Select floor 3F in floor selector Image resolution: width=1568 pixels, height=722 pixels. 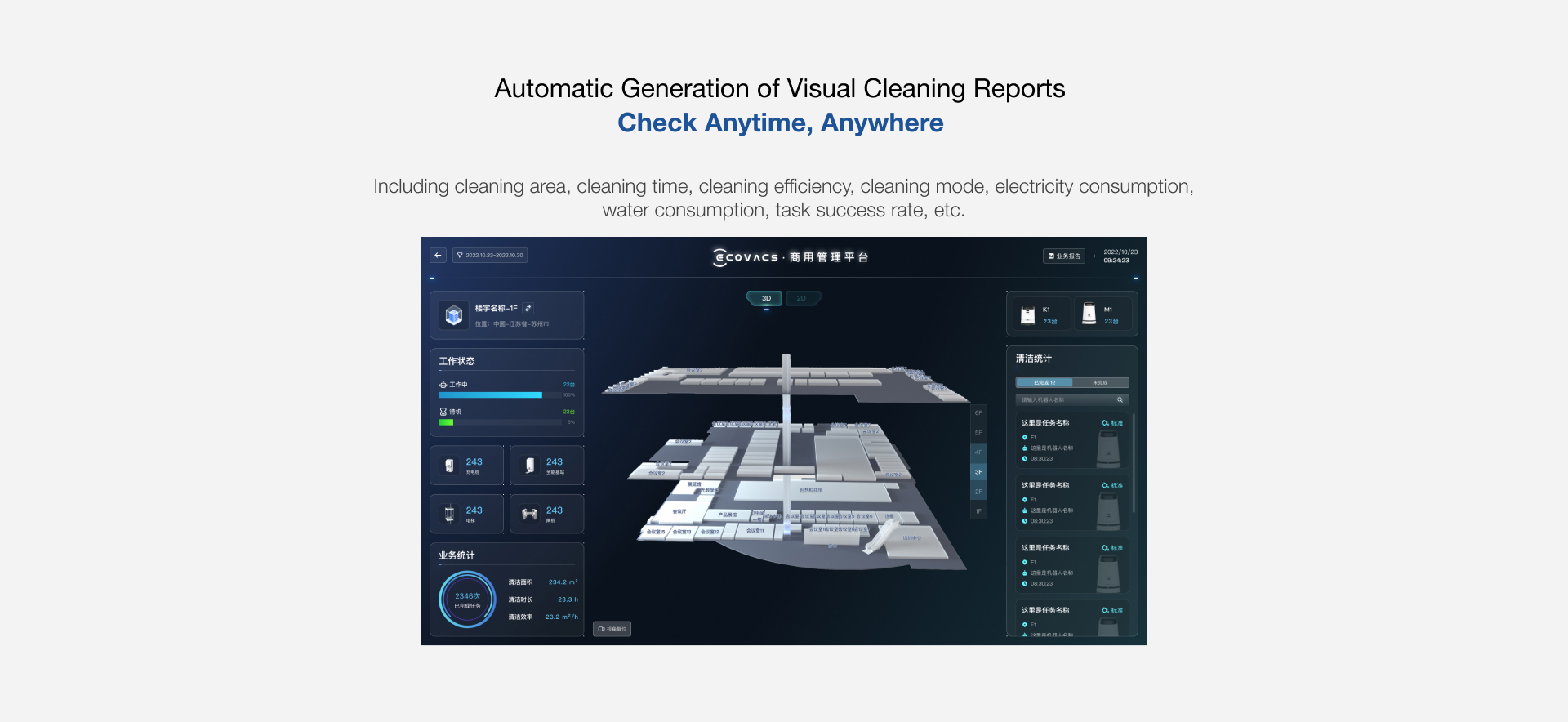coord(978,472)
